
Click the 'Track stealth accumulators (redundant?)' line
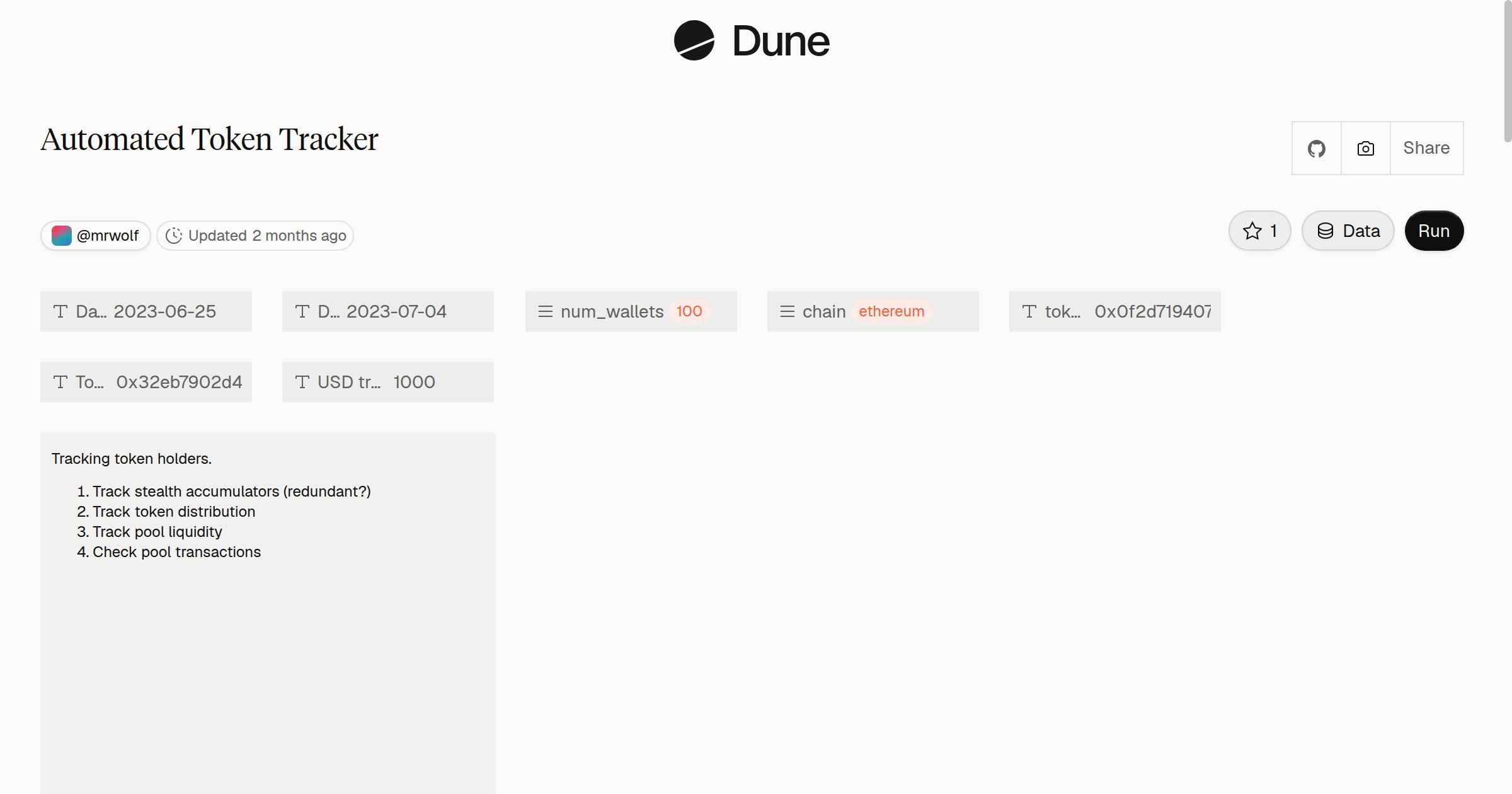click(231, 492)
